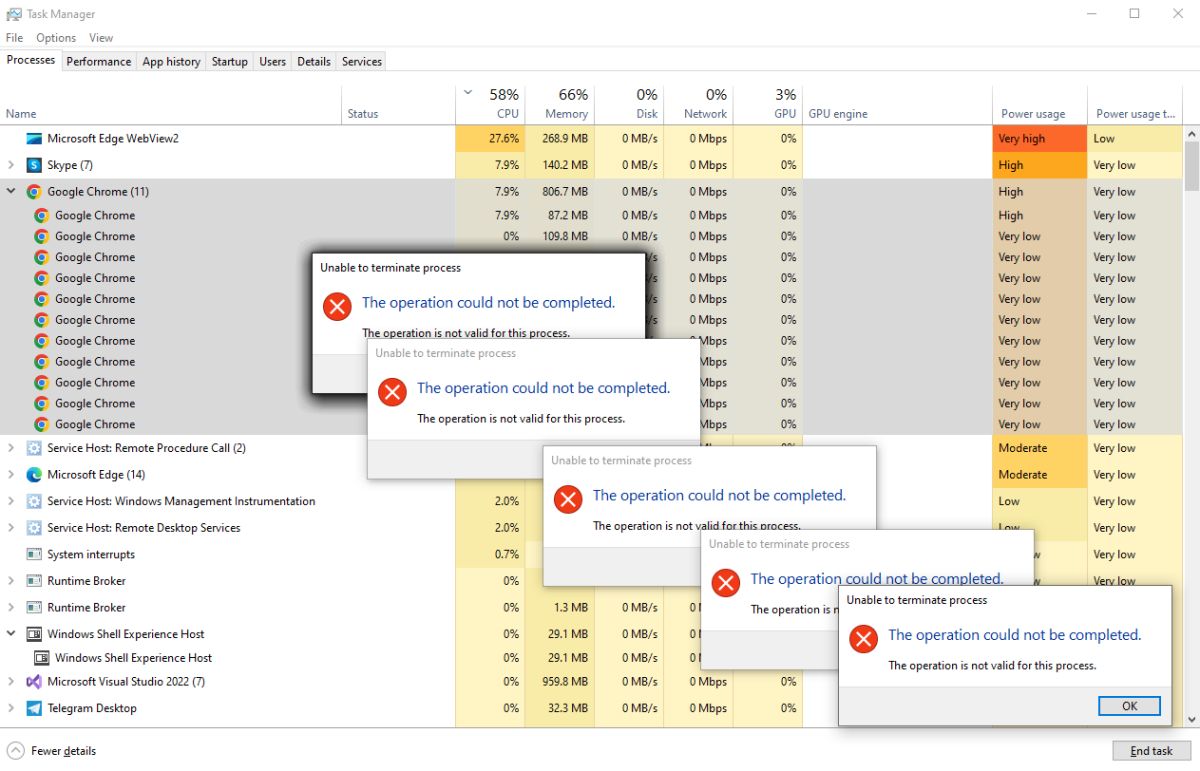
Task: Click the Remote Desktop Services gear icon
Action: point(34,527)
